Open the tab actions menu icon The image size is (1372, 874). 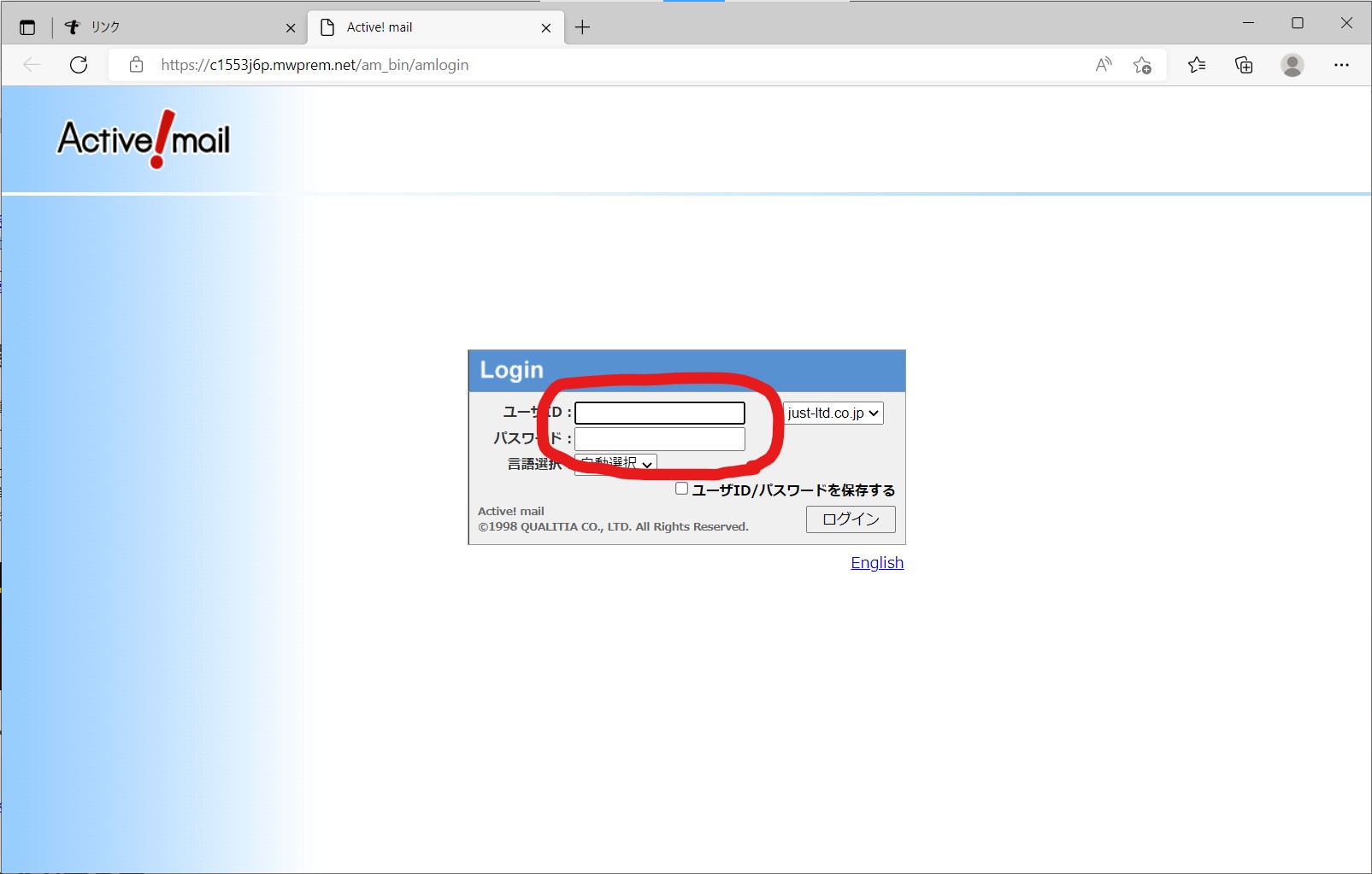coord(27,27)
